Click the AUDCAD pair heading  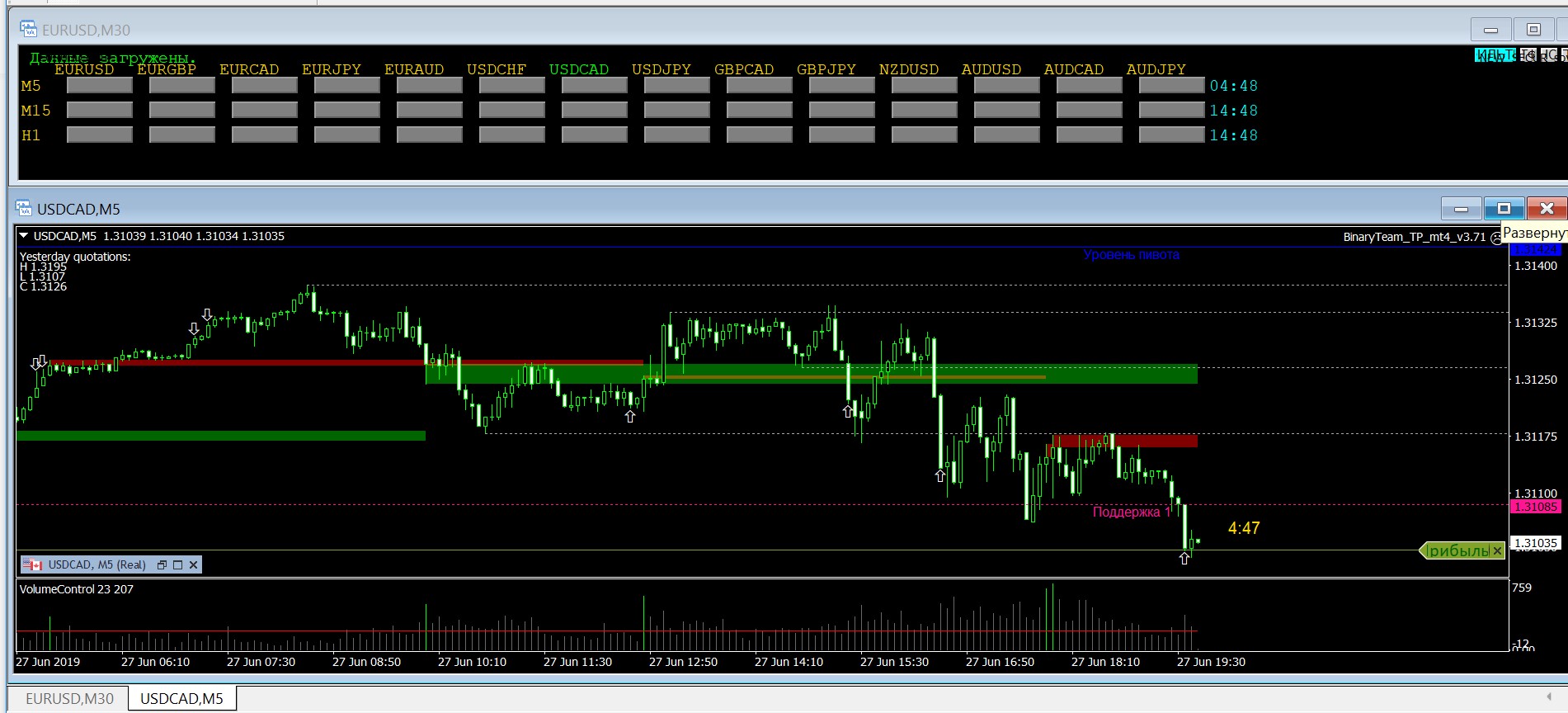pos(1074,69)
